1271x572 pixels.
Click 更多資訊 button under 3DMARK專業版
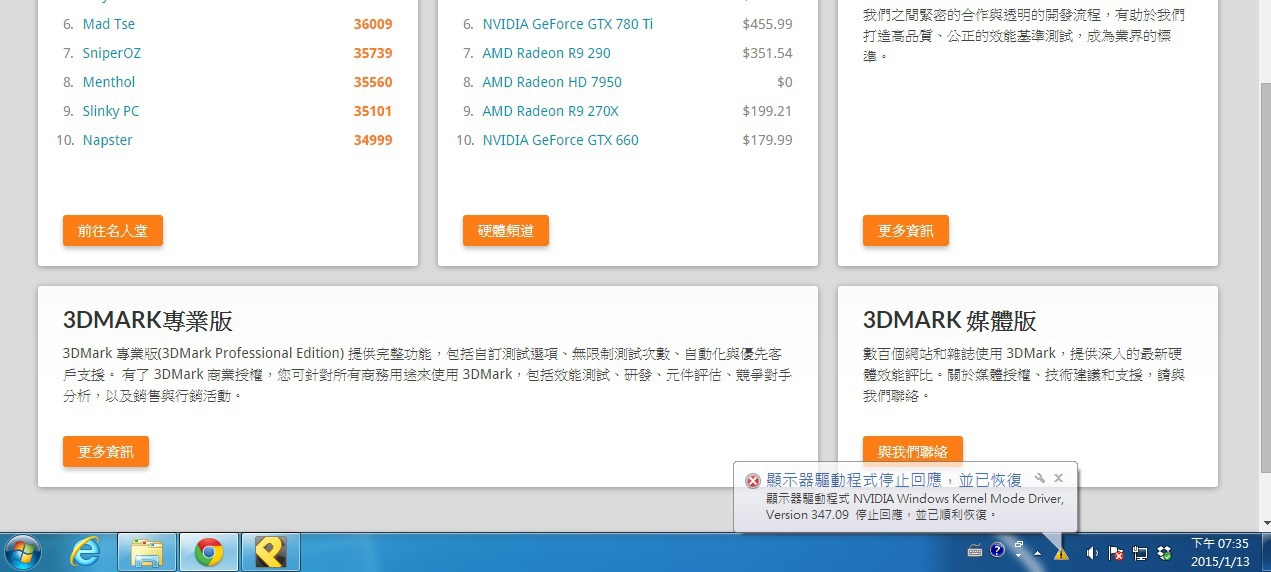click(x=106, y=451)
